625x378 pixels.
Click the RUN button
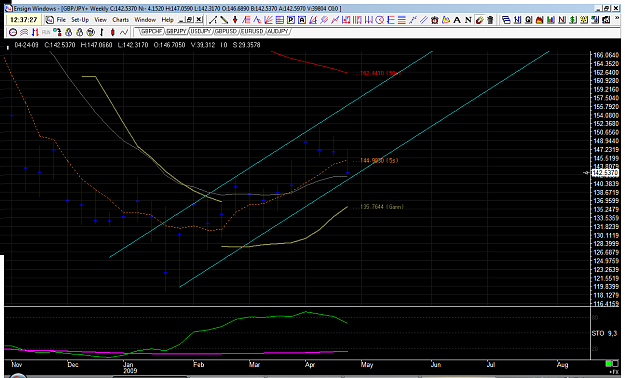tap(46, 32)
